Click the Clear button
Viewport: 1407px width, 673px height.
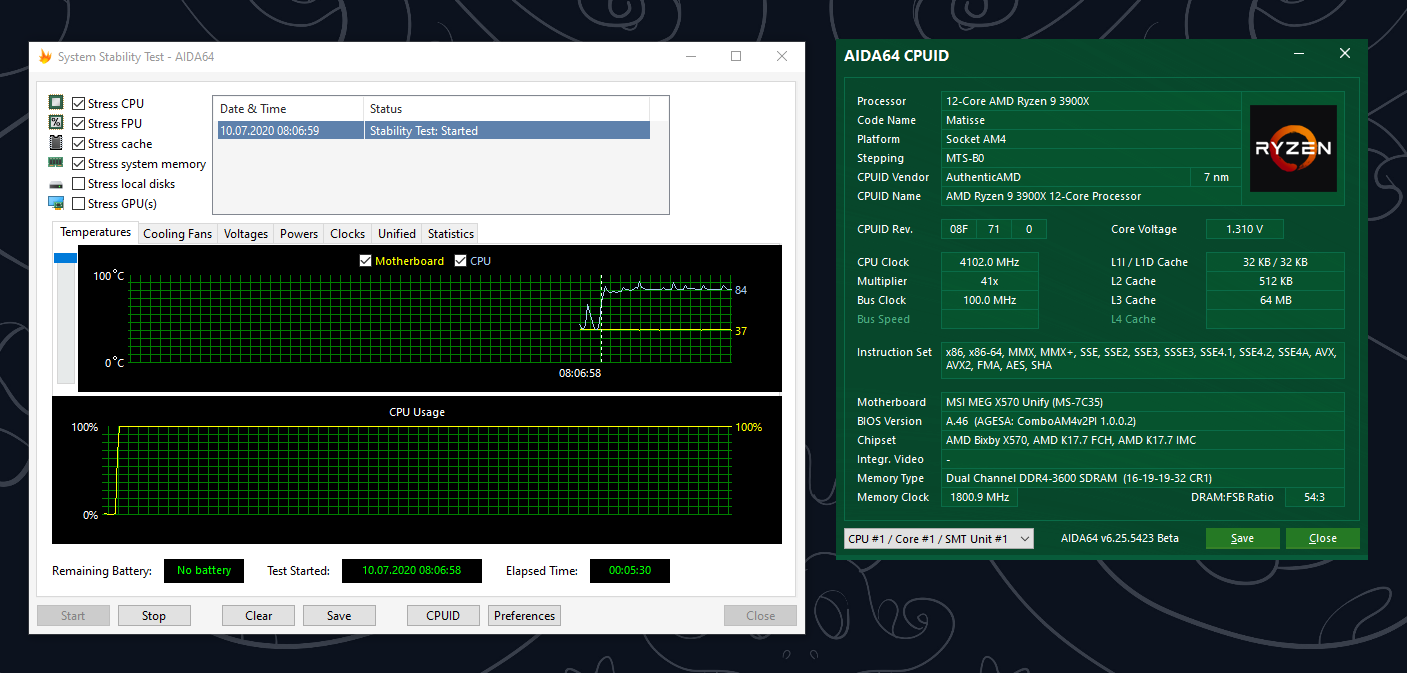tap(259, 616)
